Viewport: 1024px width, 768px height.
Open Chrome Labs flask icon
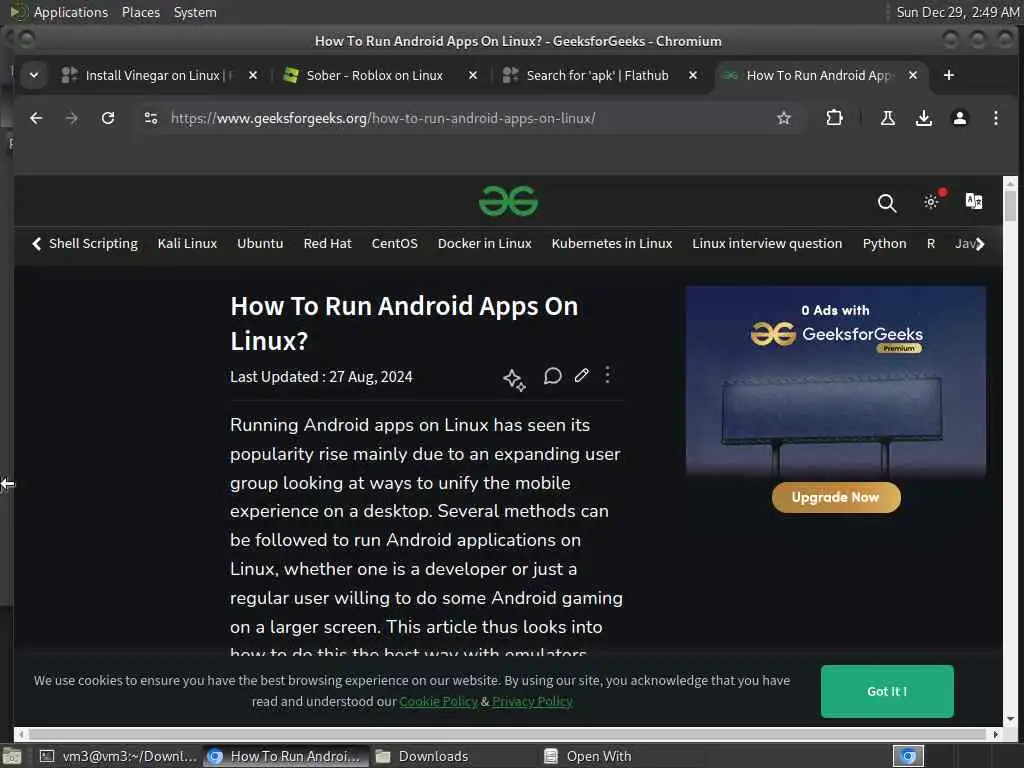(888, 118)
